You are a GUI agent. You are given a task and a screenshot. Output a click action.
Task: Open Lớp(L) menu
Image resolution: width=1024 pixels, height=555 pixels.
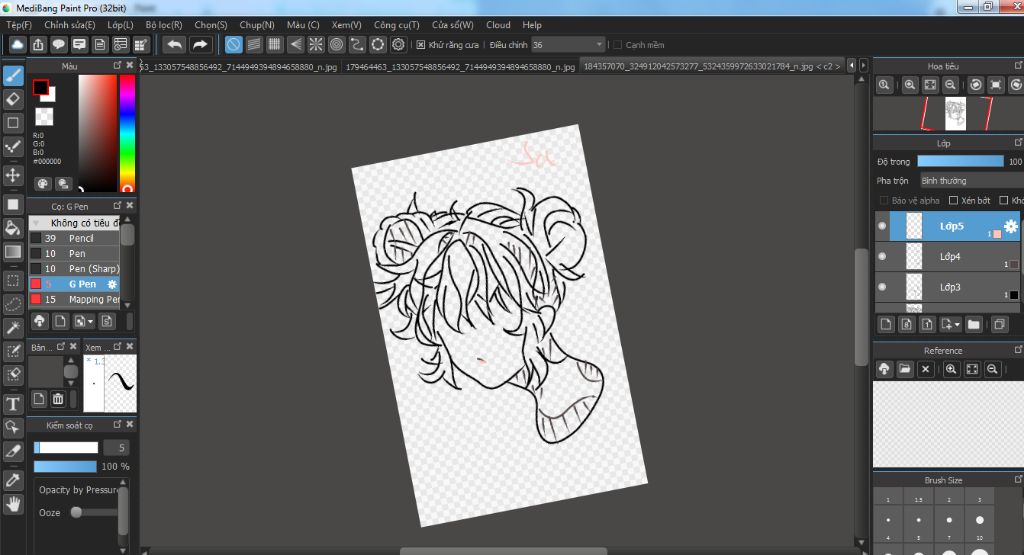point(120,25)
